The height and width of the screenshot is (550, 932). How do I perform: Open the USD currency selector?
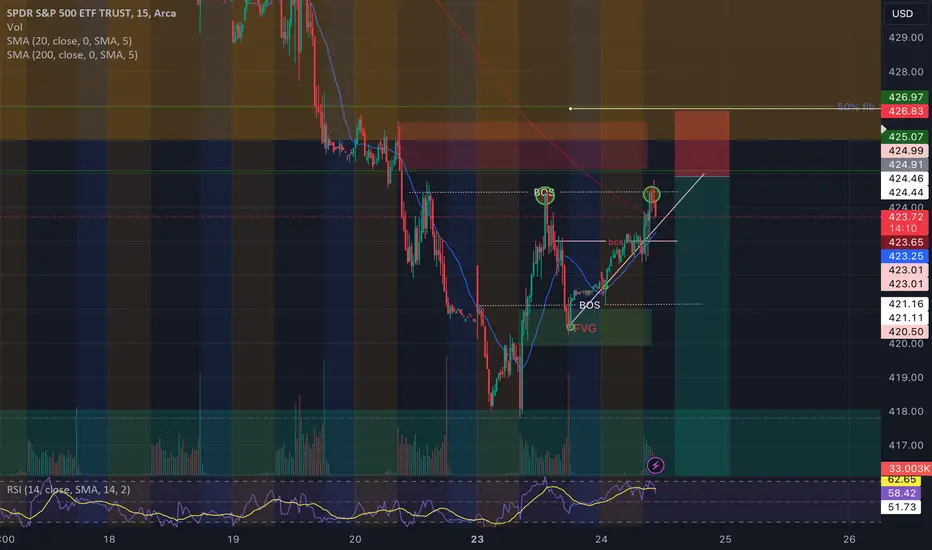(x=902, y=13)
